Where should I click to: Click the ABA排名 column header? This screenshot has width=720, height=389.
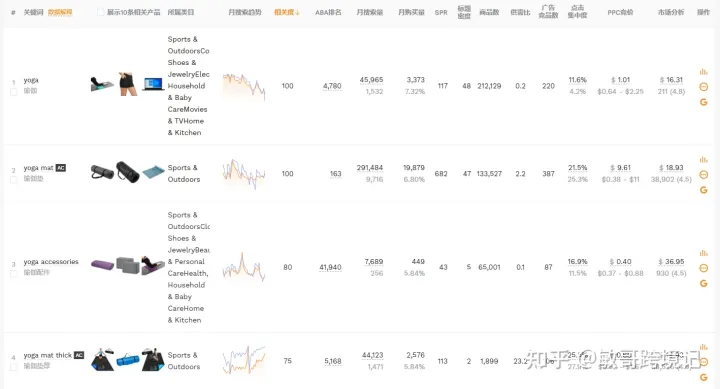[x=328, y=12]
